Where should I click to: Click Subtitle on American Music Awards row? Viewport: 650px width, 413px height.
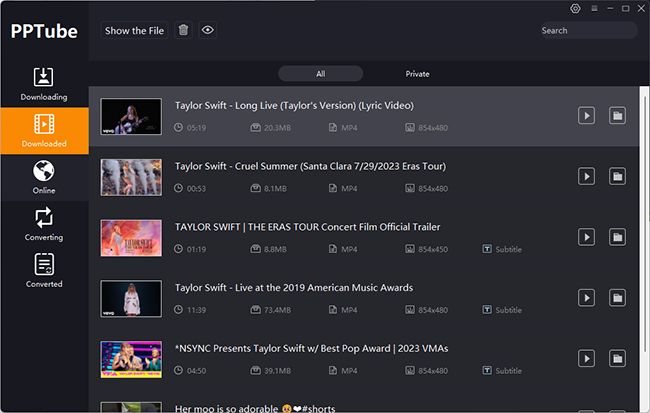tap(502, 310)
